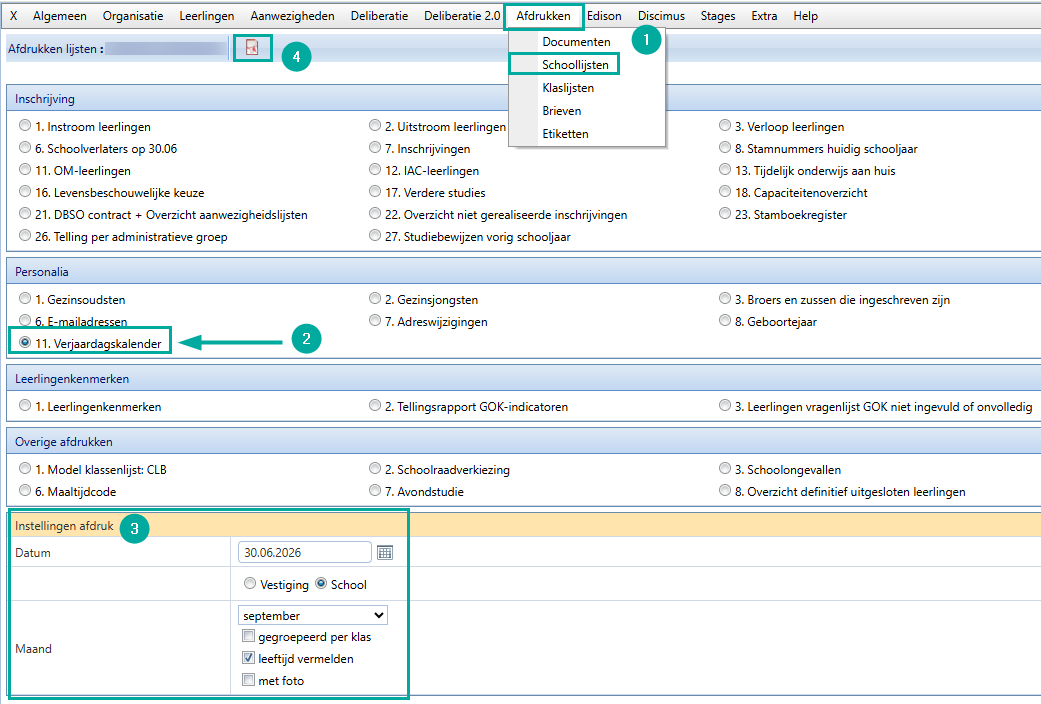Viewport: 1041px width, 704px height.
Task: Choose the Gezinsoudsten radio option
Action: coord(25,298)
